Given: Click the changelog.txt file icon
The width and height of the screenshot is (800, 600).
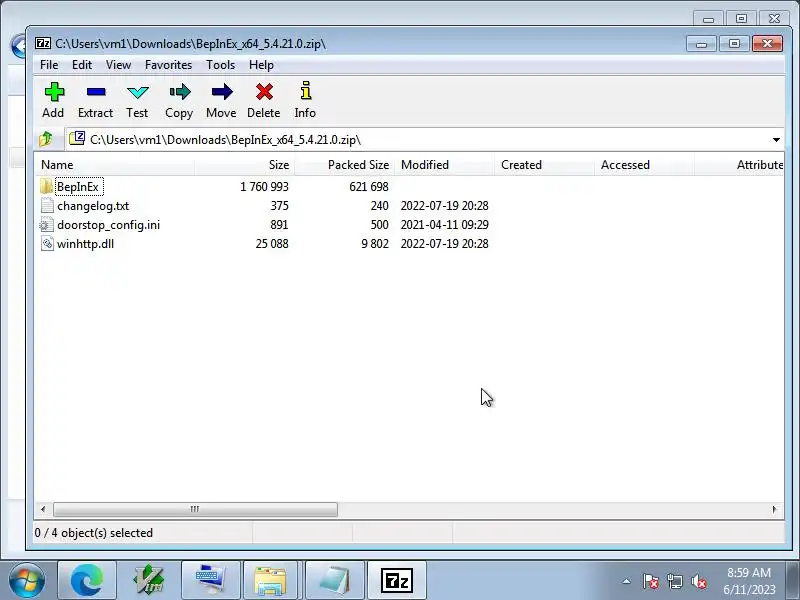Looking at the screenshot, I should 47,206.
